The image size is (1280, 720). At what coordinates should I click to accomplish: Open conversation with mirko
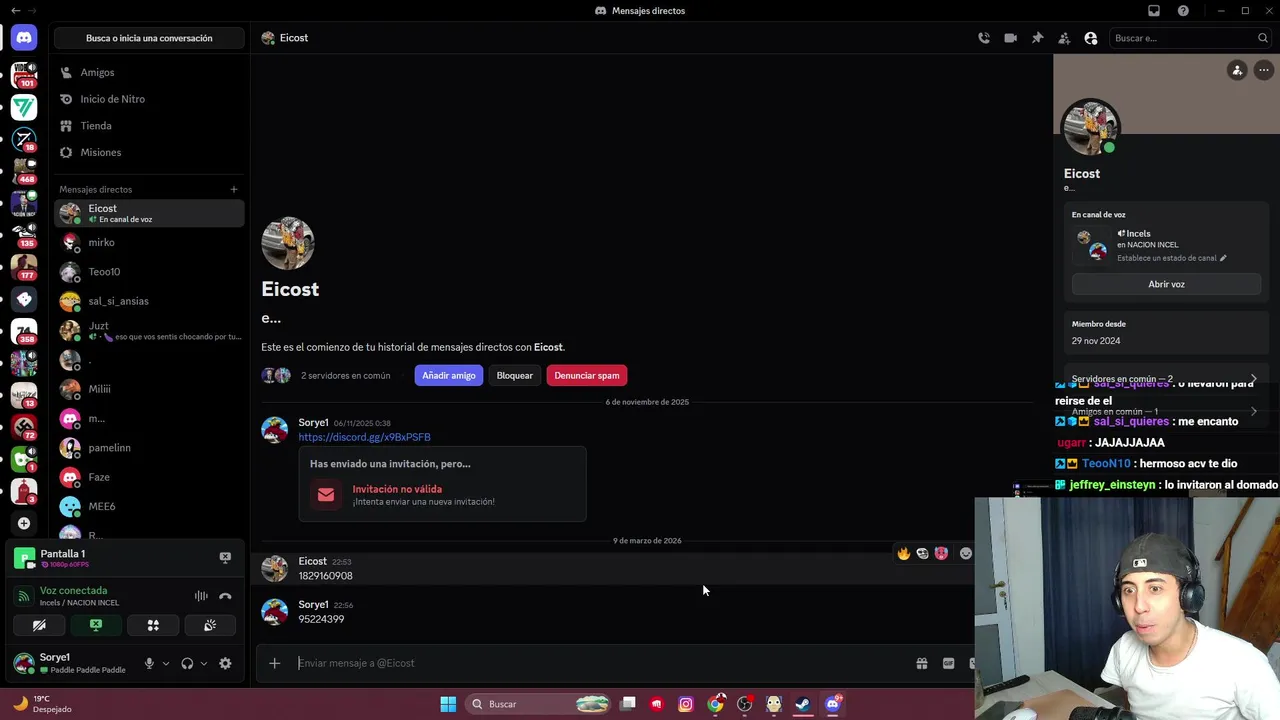149,242
